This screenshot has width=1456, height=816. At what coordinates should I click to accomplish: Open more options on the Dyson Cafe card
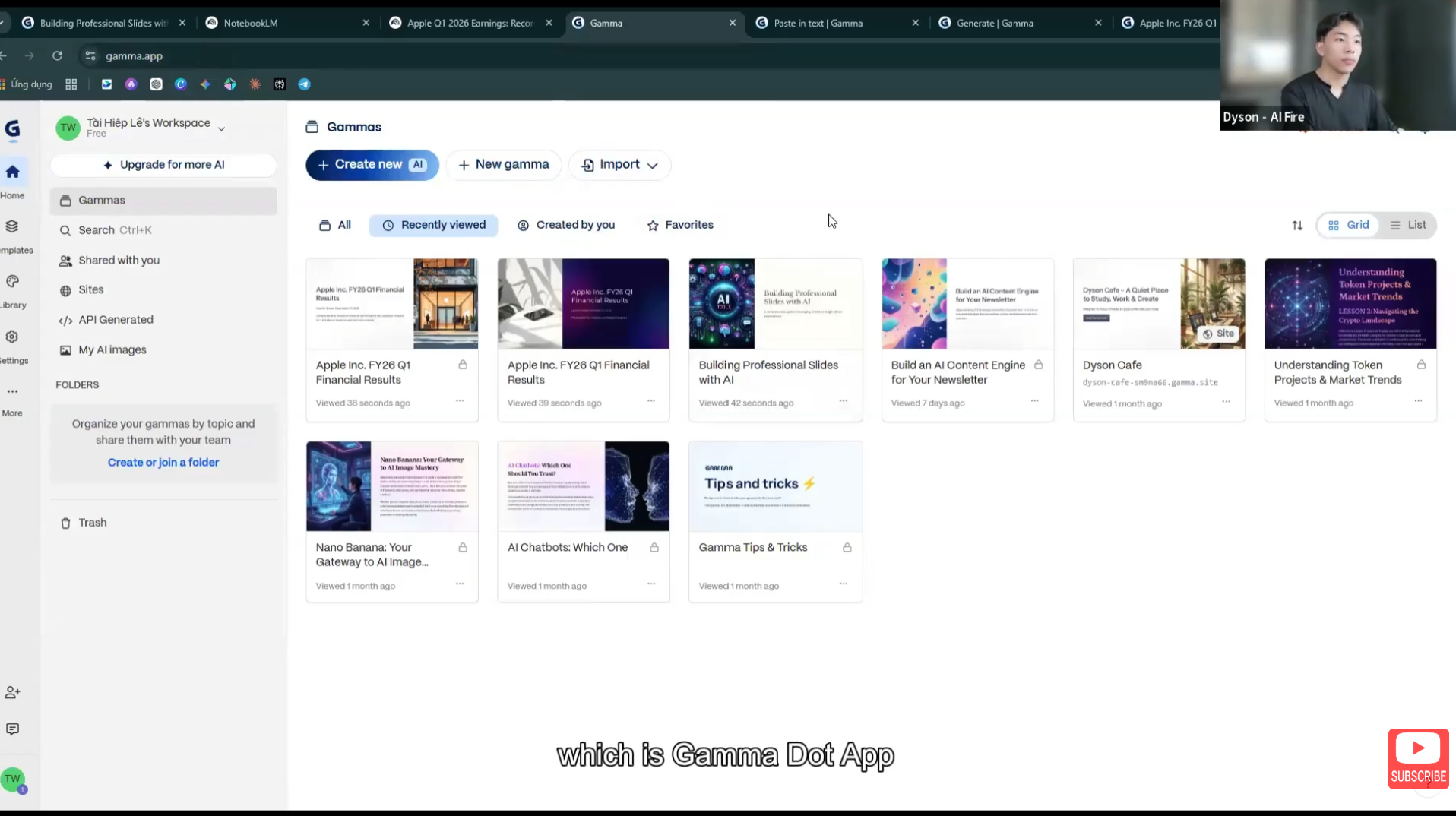[1226, 402]
